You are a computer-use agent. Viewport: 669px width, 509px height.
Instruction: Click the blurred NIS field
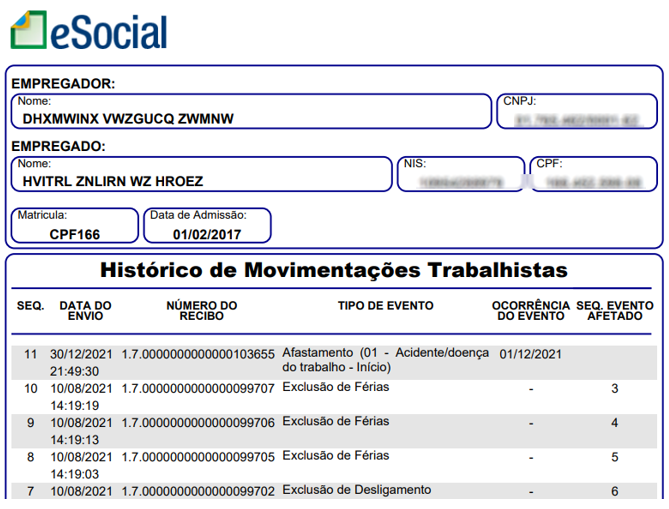coord(461,174)
